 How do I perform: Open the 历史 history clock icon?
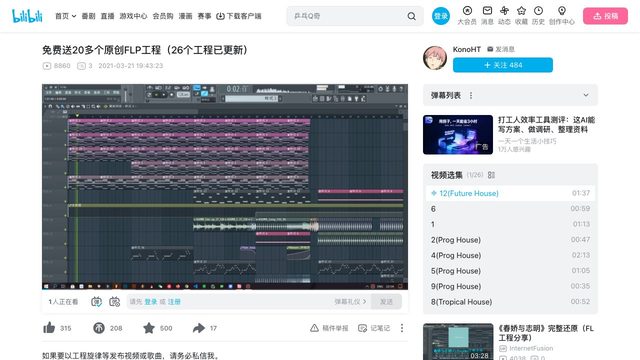click(538, 11)
